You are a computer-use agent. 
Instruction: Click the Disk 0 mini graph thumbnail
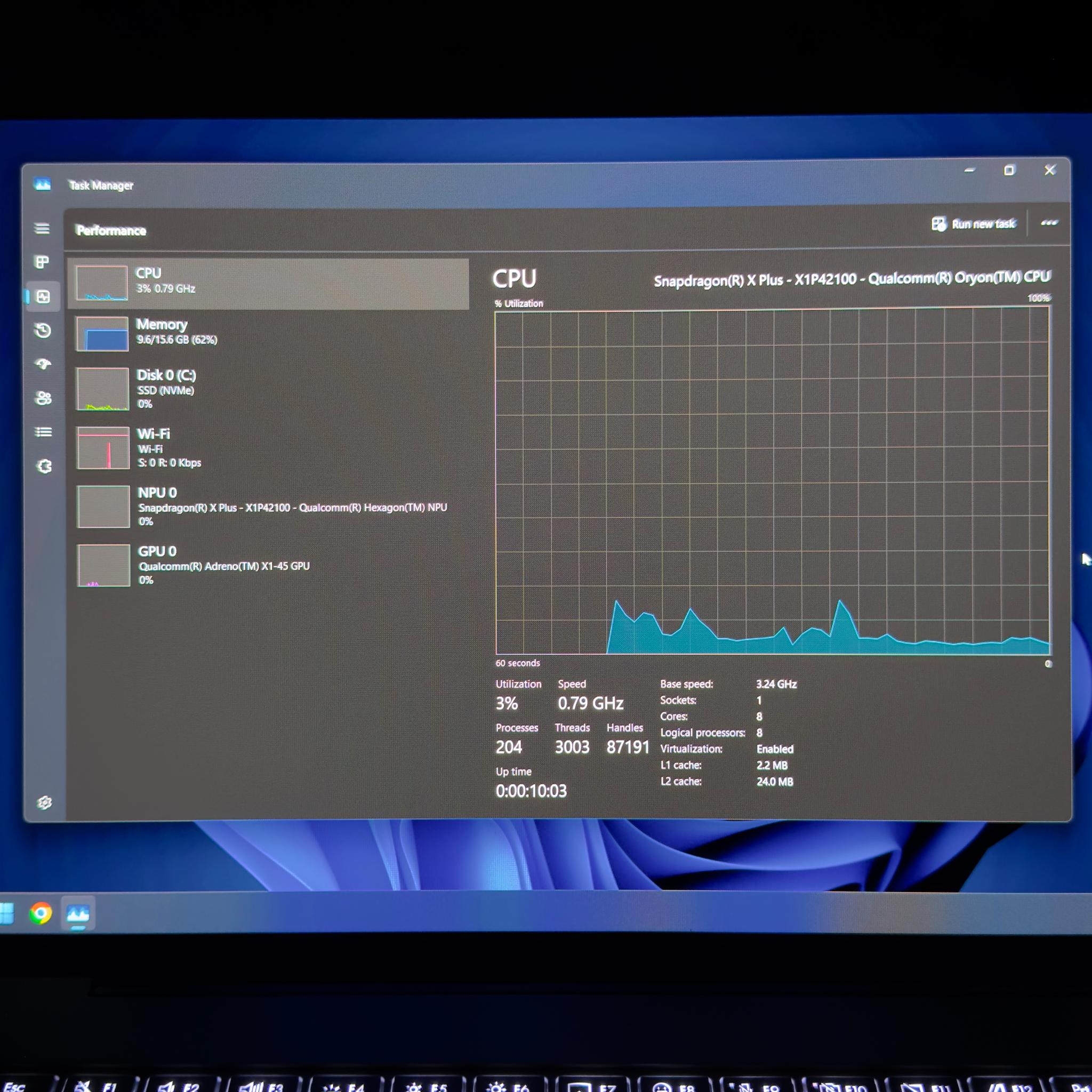(103, 389)
